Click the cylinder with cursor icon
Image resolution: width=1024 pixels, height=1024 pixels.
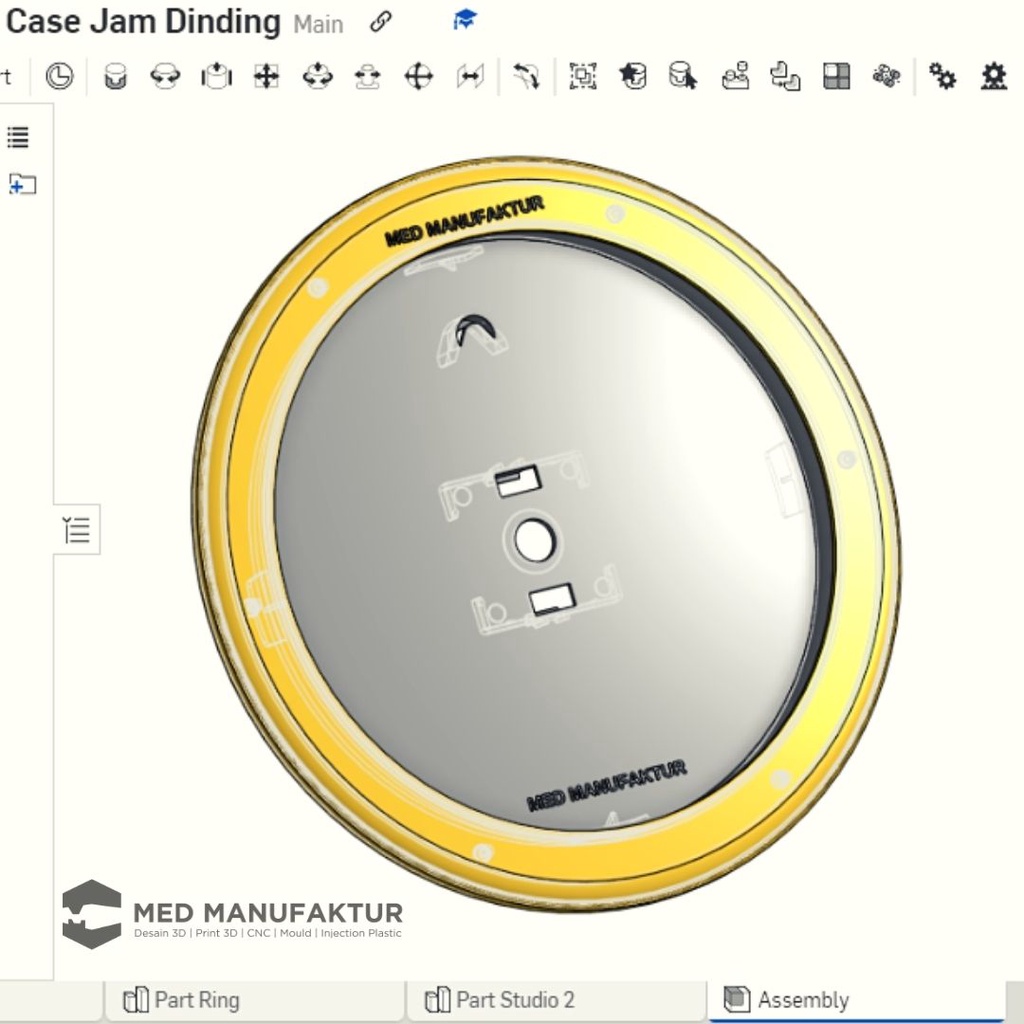click(683, 76)
